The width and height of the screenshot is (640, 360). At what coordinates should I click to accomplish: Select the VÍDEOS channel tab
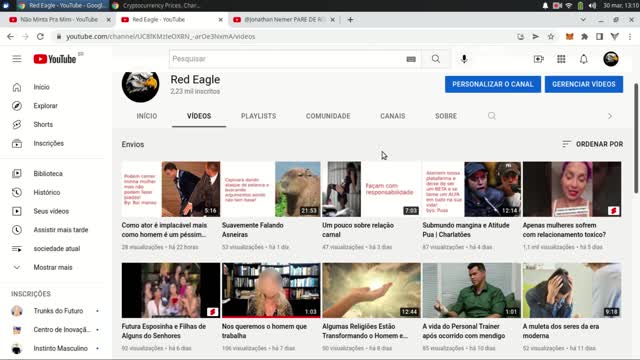(x=199, y=116)
